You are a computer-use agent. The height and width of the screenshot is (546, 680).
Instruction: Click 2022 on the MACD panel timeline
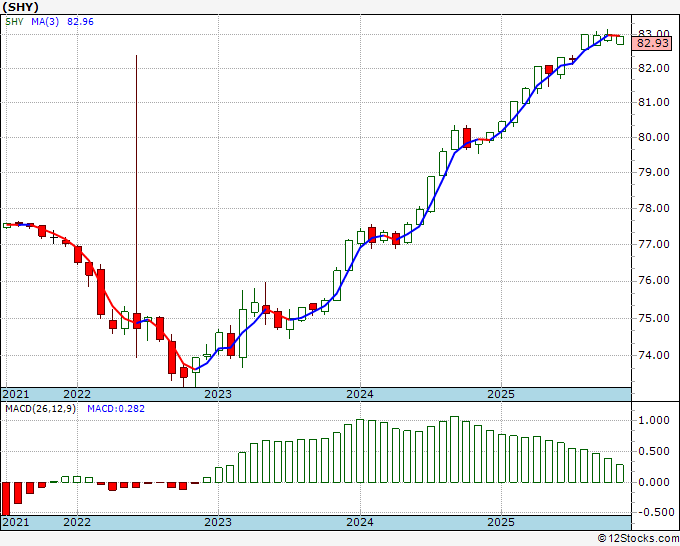[77, 522]
